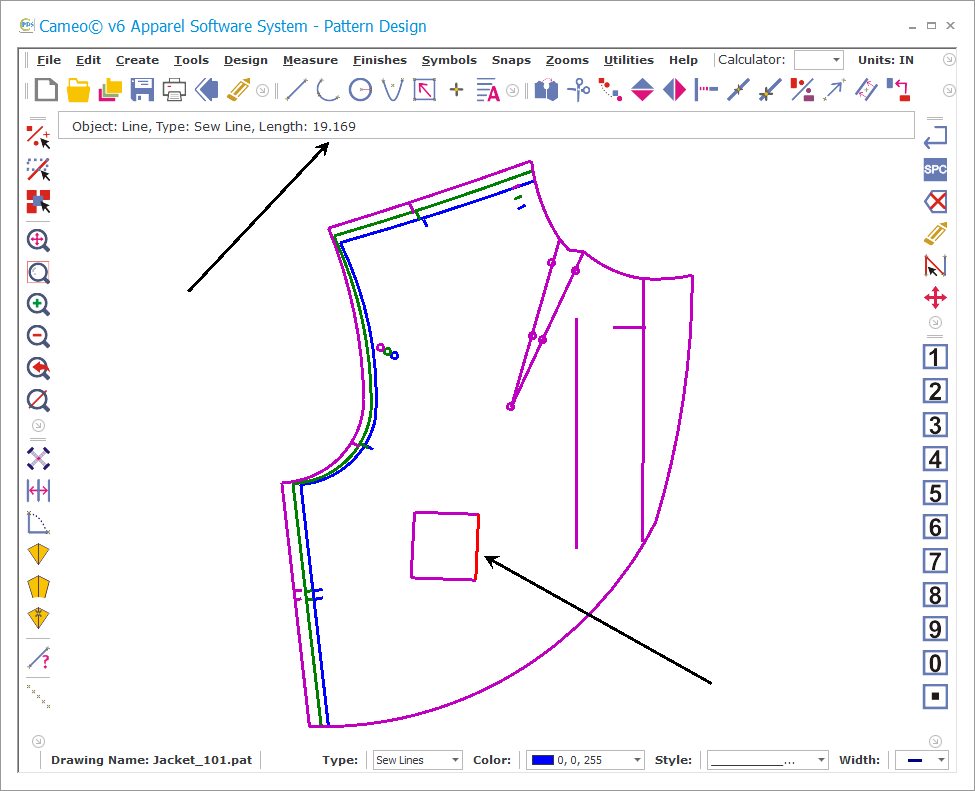Expand the left toolbar overflow at bottom
The image size is (975, 791).
click(x=38, y=741)
